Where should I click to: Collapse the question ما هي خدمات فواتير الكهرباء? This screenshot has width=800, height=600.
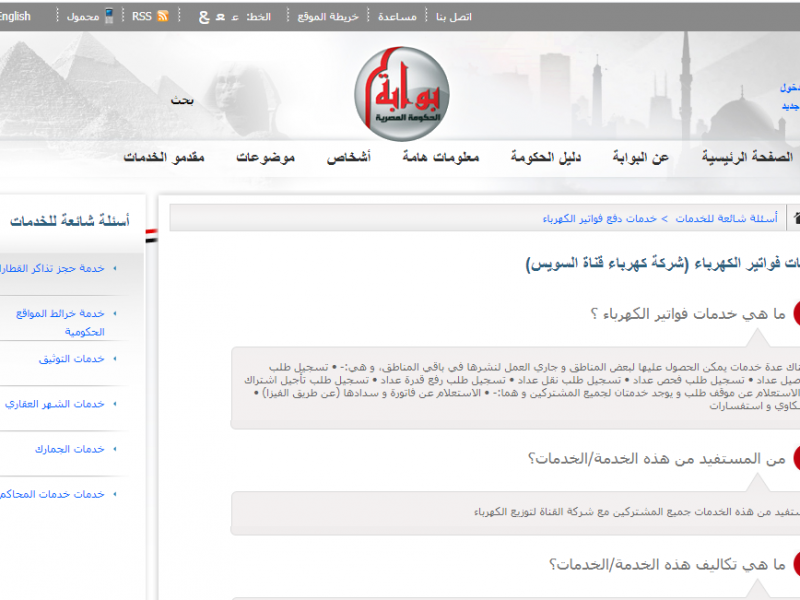(688, 313)
